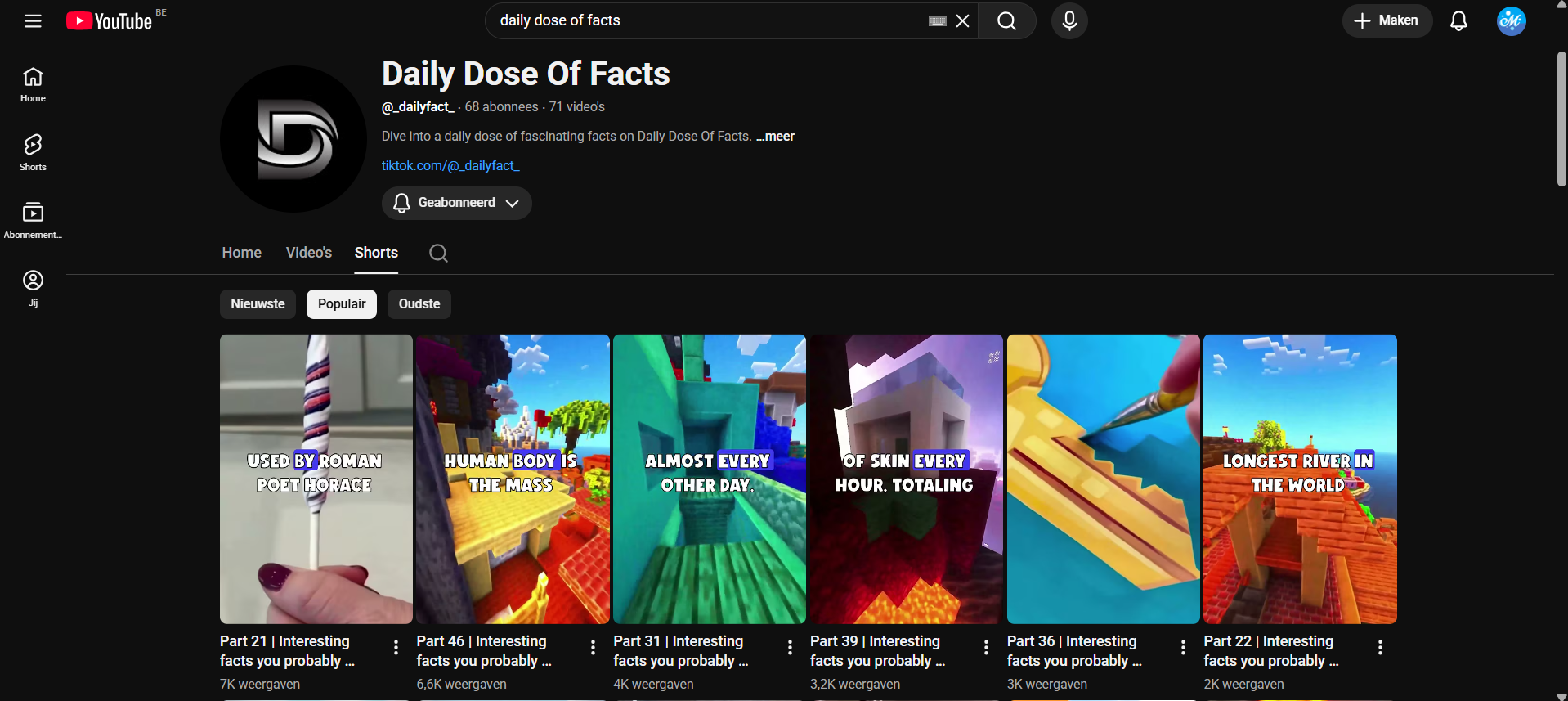Click the '7K weergaven' view count

click(260, 685)
